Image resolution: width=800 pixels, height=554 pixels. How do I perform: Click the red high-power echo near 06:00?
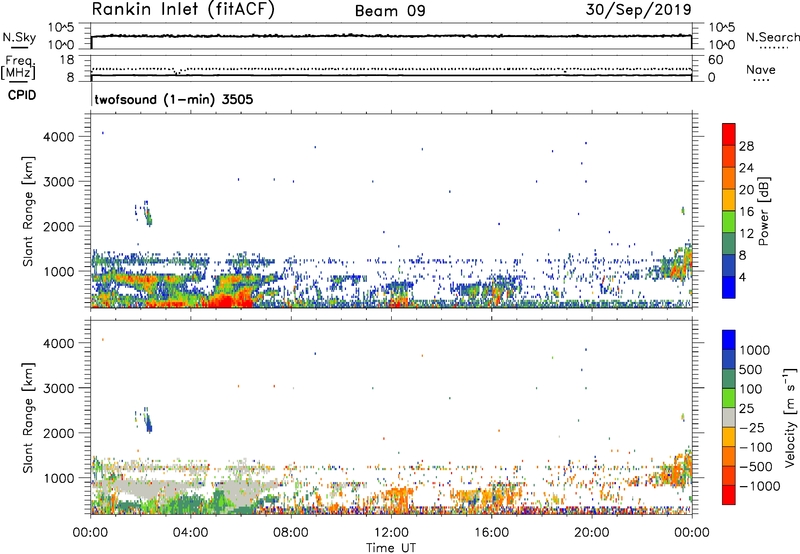[229, 299]
